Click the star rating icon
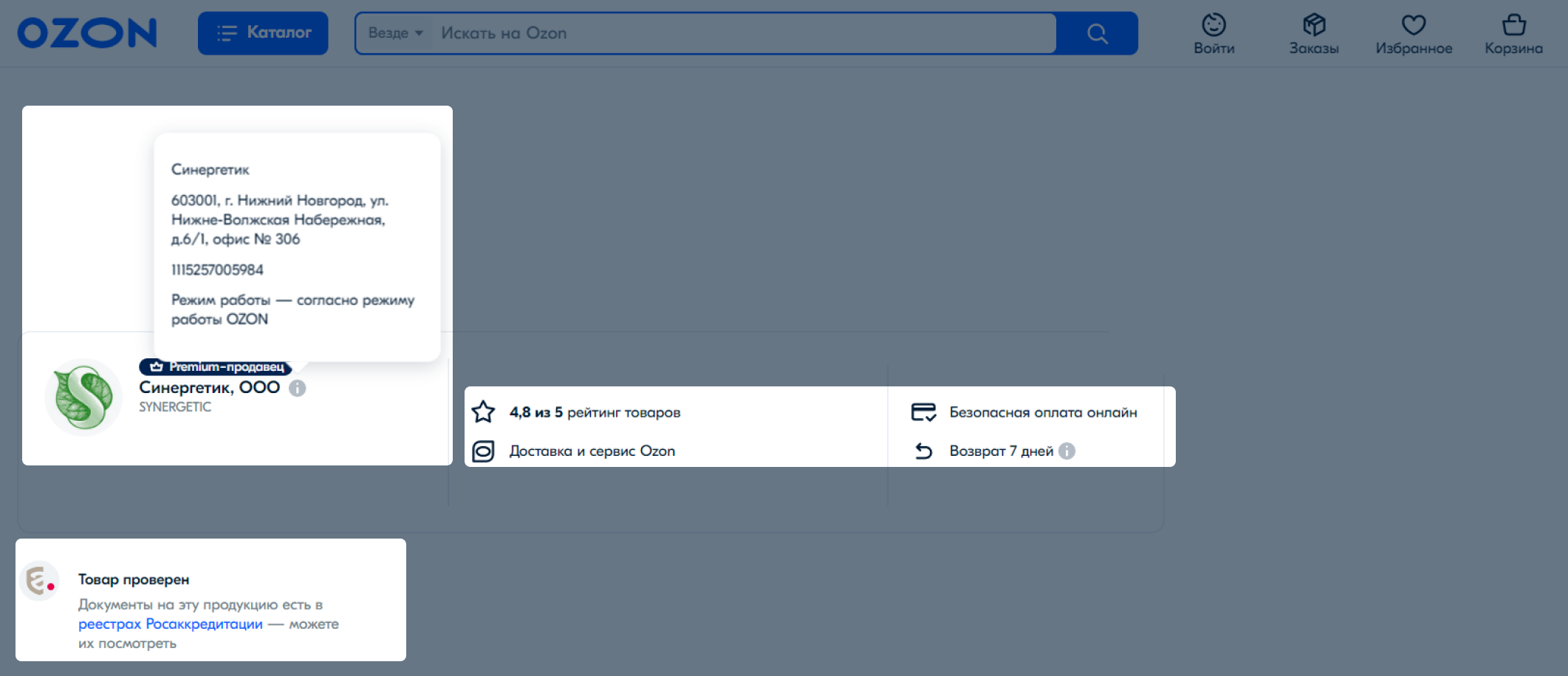 click(x=483, y=412)
